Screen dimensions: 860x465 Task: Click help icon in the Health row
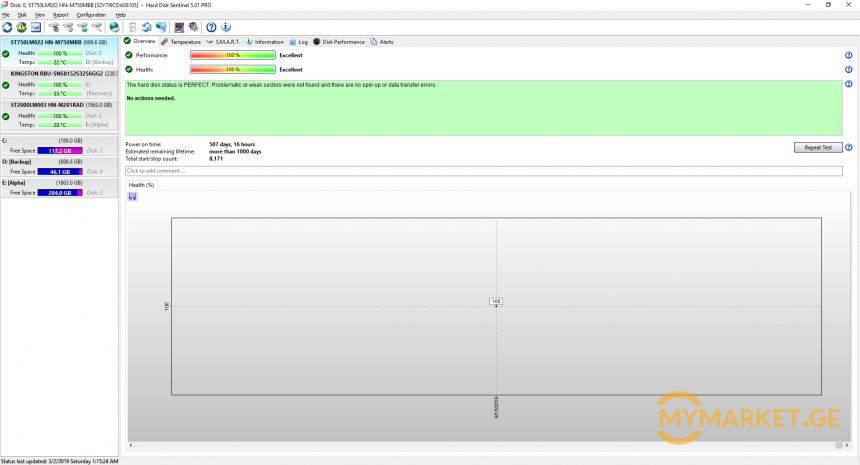tap(848, 70)
